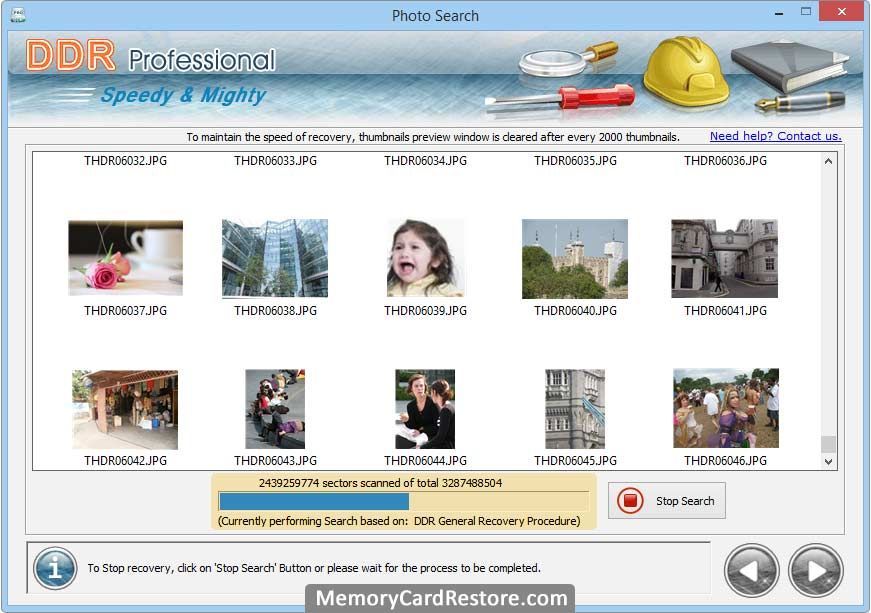Go to the next step arrow

(815, 570)
